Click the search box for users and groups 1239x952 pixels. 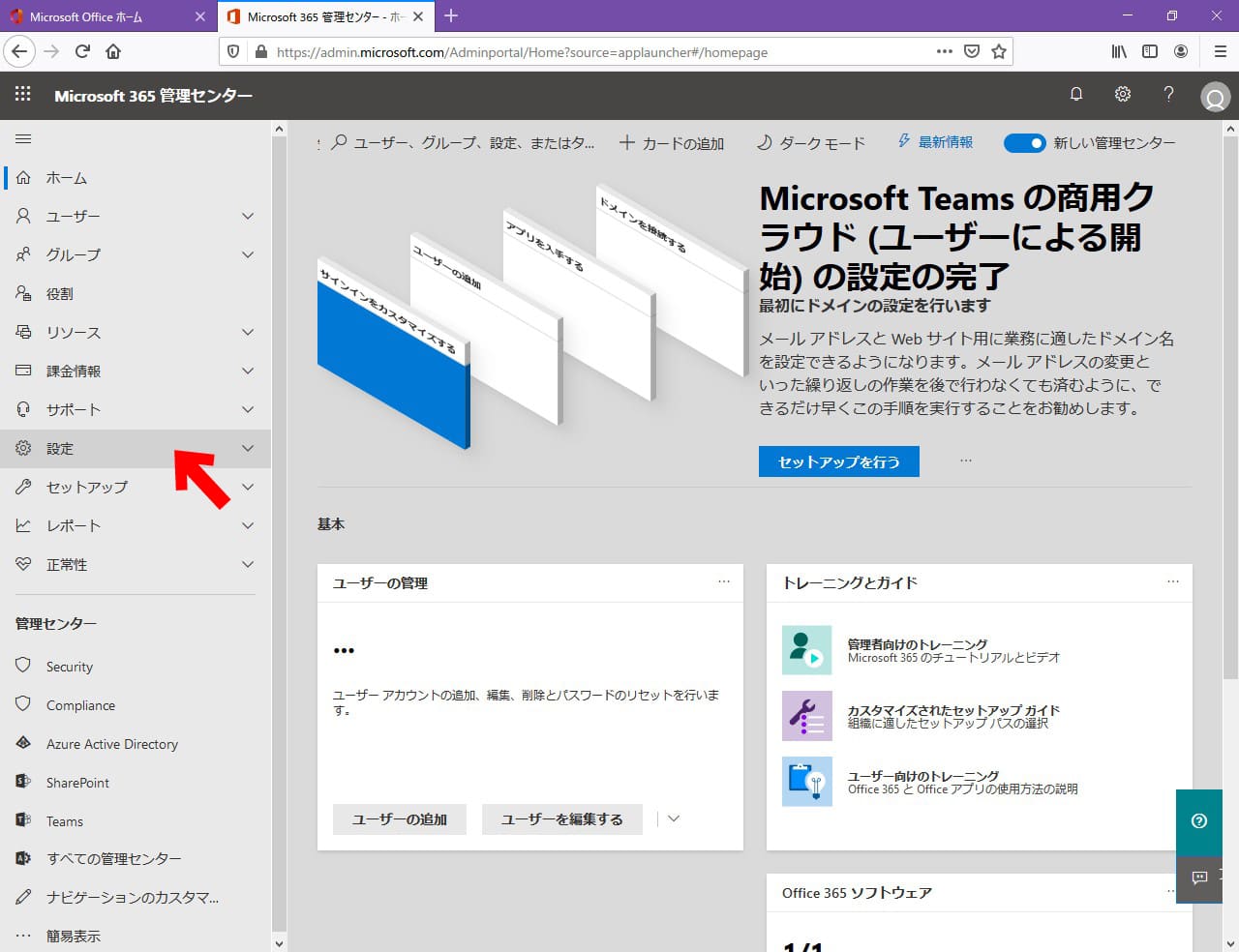tap(463, 143)
